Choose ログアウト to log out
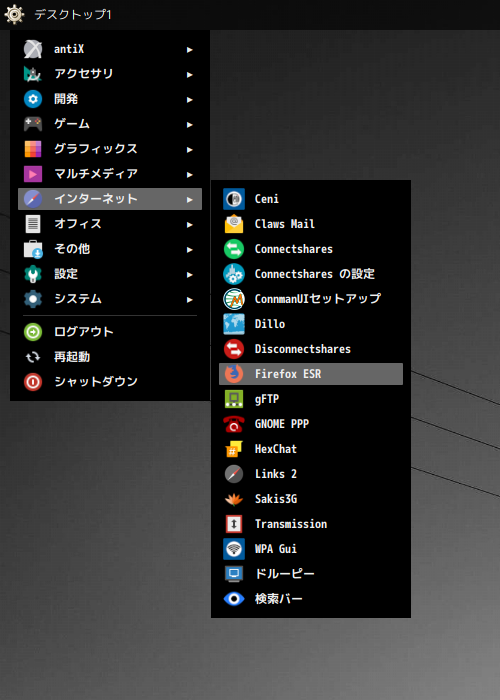 point(110,332)
